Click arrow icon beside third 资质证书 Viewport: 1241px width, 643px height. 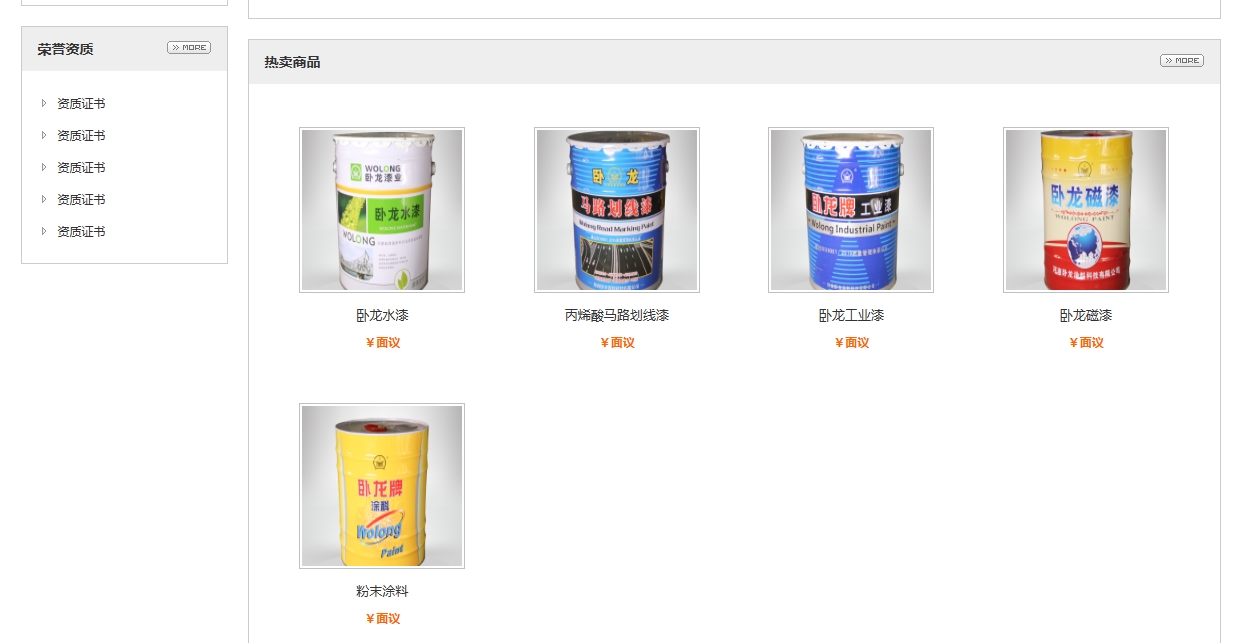click(44, 167)
